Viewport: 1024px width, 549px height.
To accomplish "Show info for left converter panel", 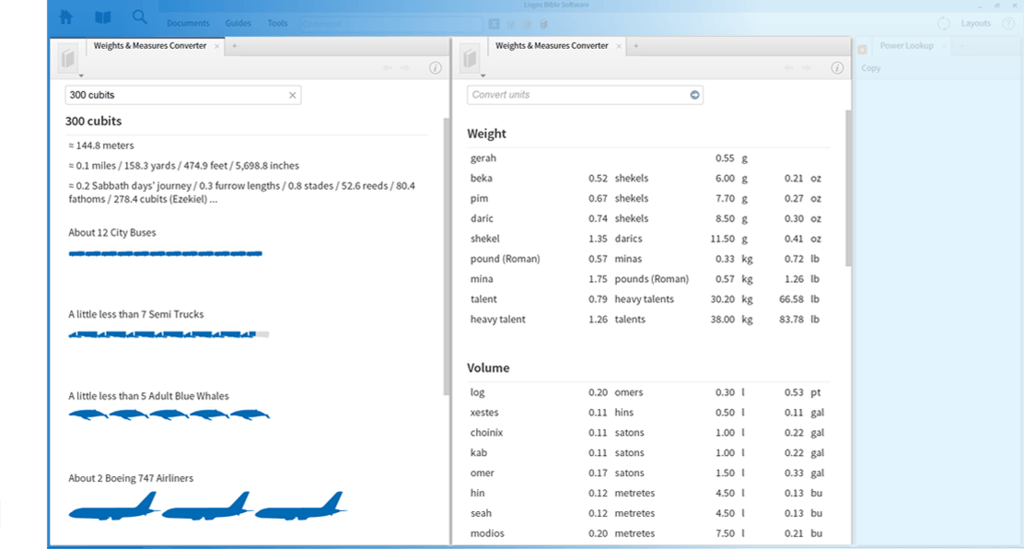I will click(x=435, y=68).
